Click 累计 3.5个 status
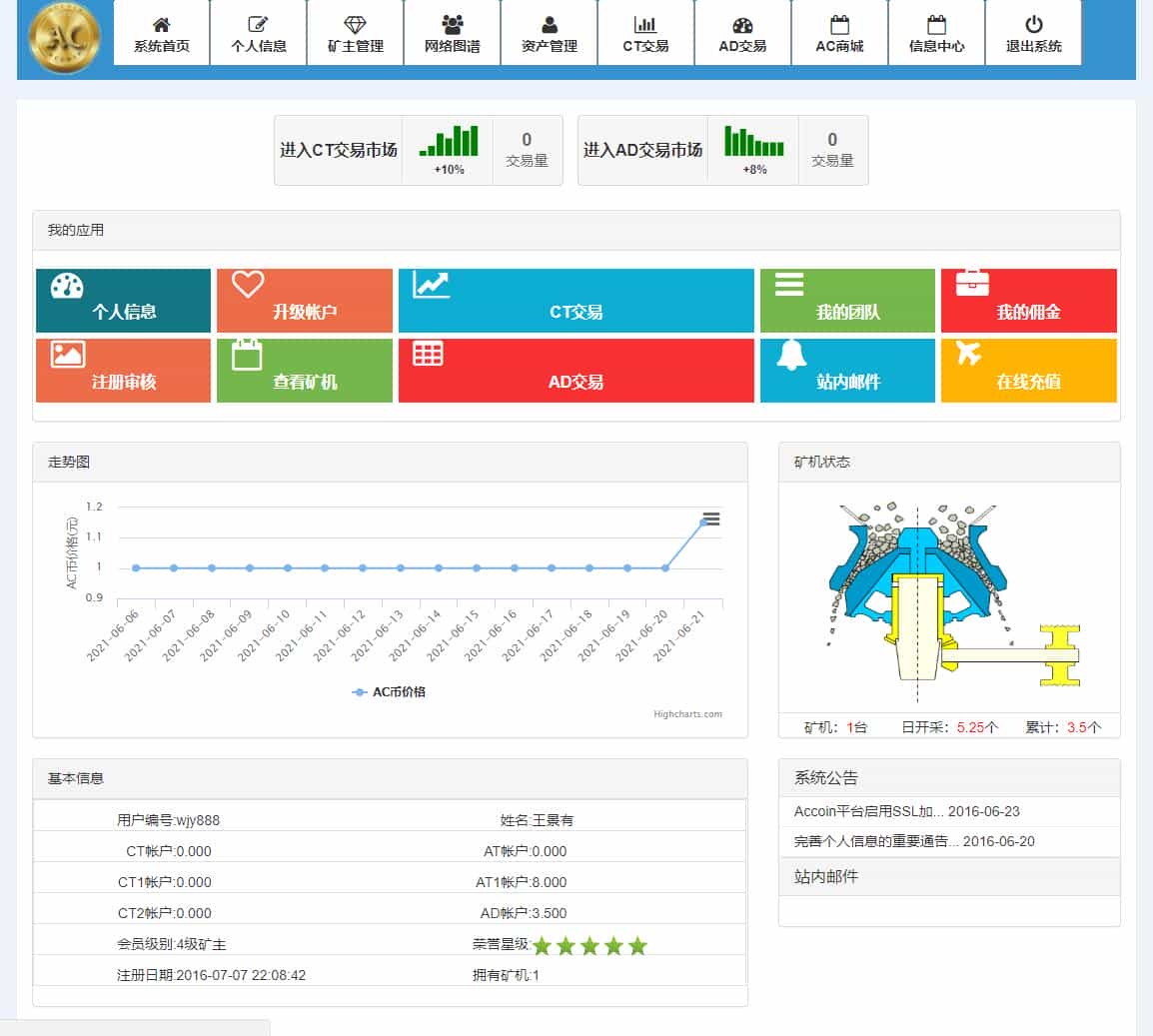 click(1063, 727)
